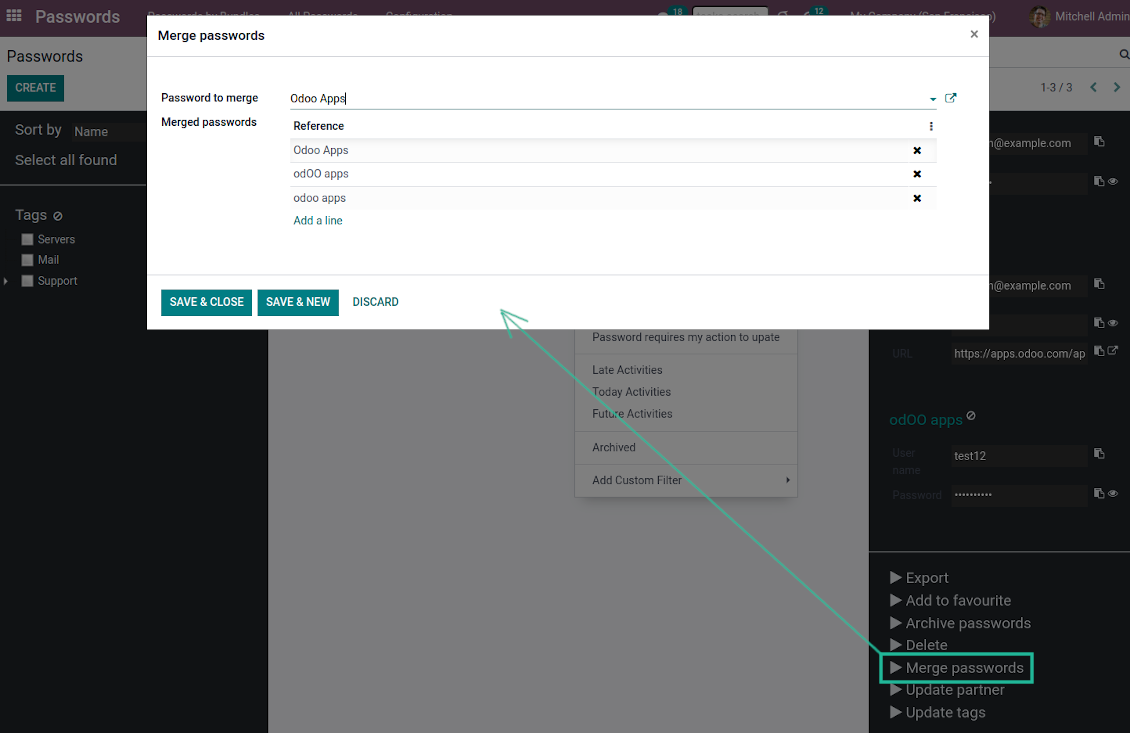Image resolution: width=1130 pixels, height=733 pixels.
Task: Open the apps.odoo.com URL externally
Action: (1113, 351)
